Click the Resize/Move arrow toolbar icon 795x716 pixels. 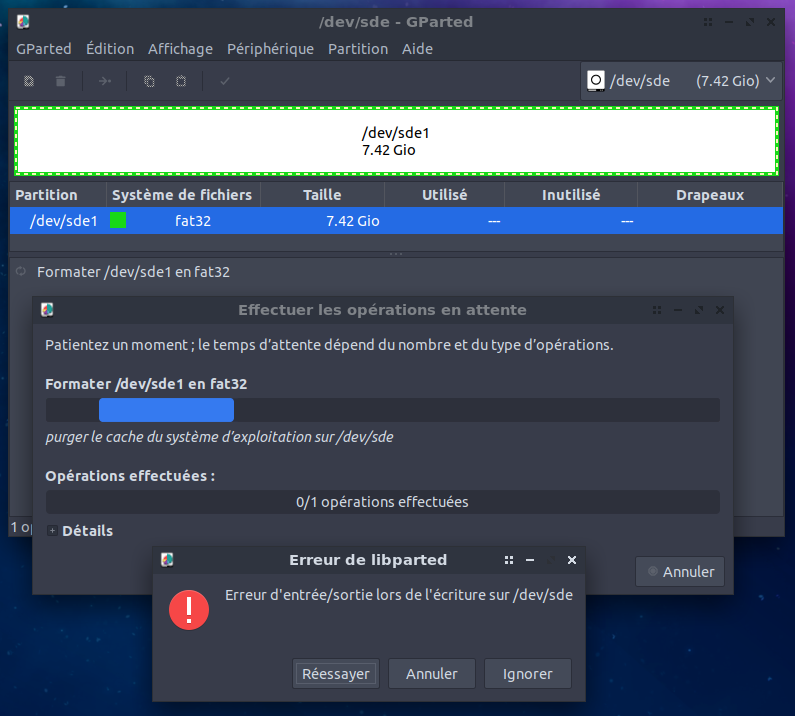pos(104,81)
